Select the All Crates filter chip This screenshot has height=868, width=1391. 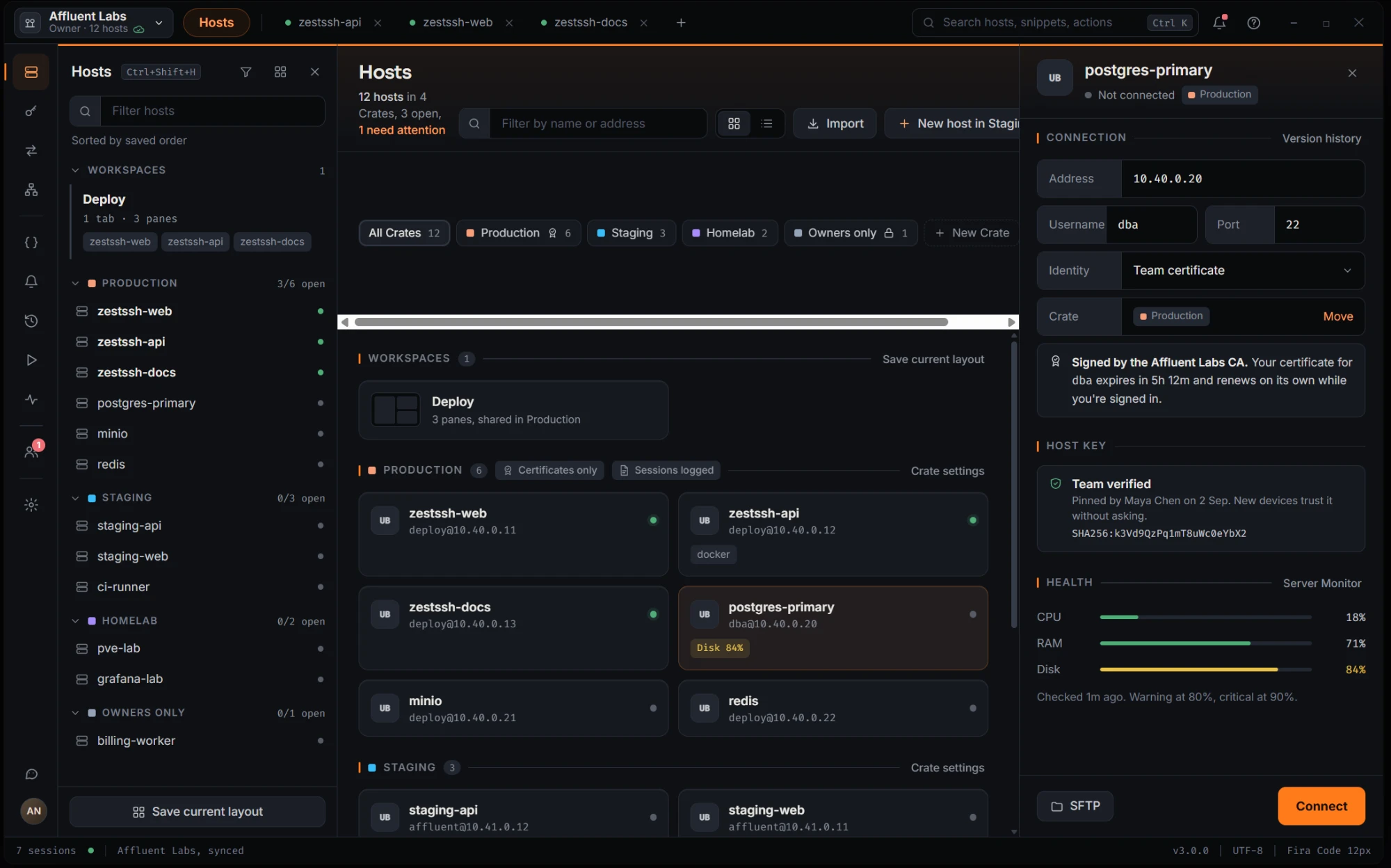point(404,233)
